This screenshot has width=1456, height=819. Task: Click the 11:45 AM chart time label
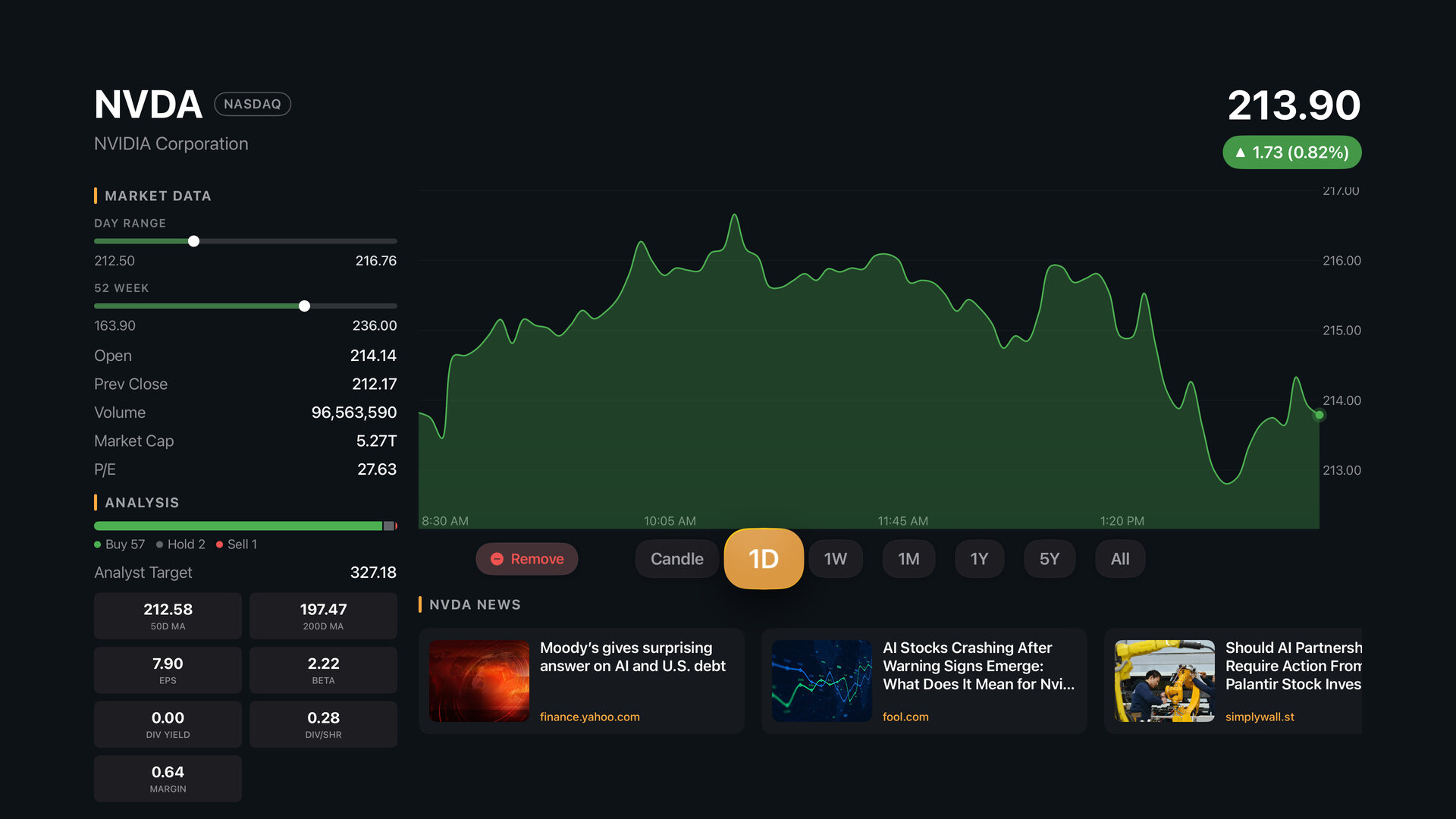coord(902,521)
